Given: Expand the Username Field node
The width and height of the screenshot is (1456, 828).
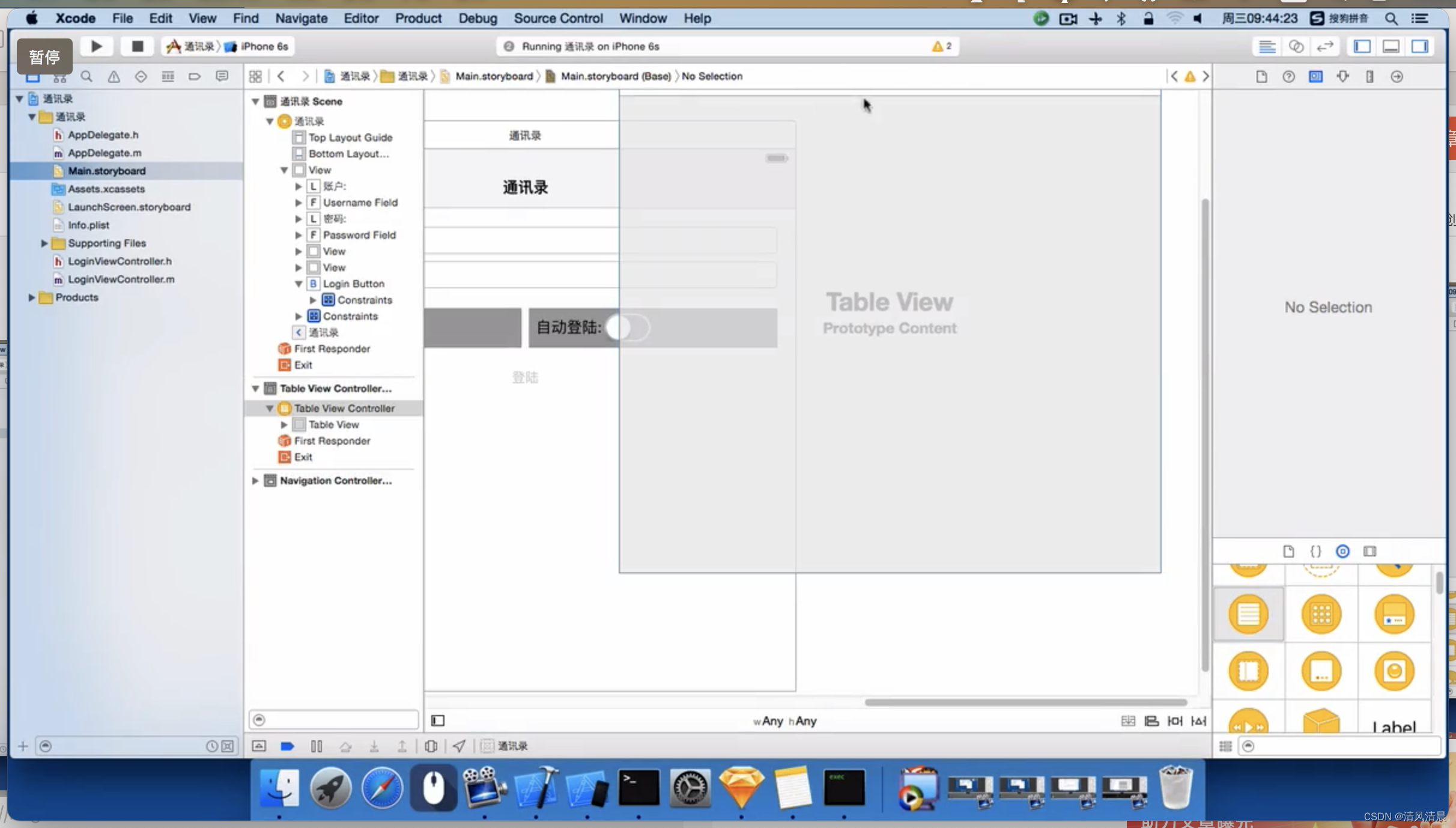Looking at the screenshot, I should pyautogui.click(x=299, y=202).
